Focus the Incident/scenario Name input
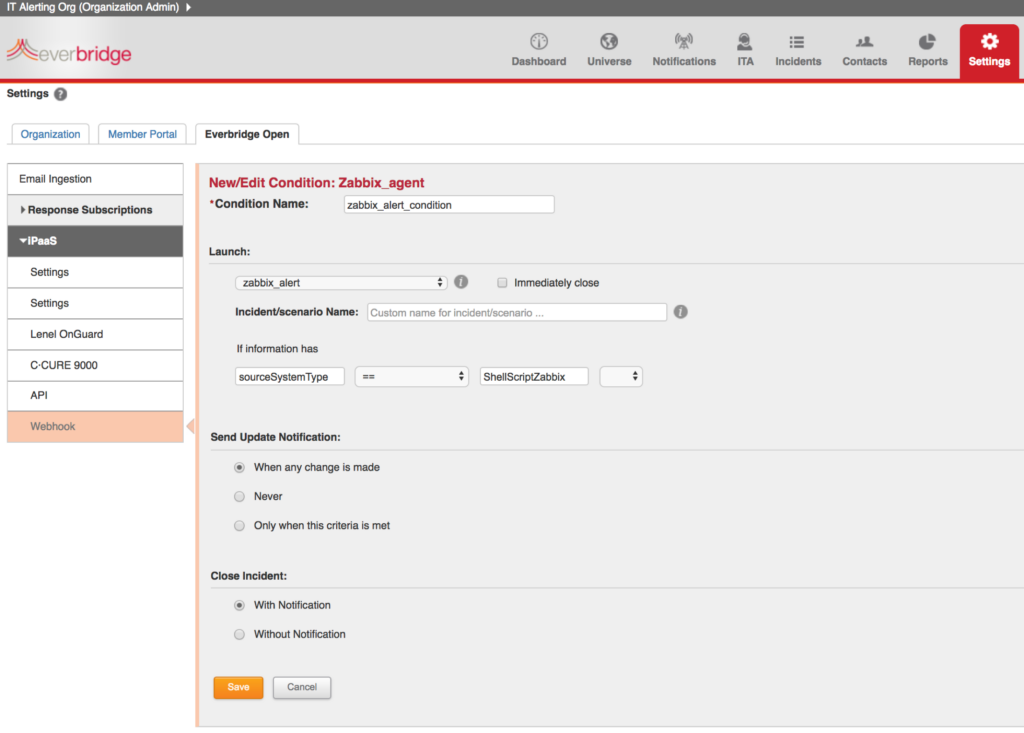 pos(517,312)
